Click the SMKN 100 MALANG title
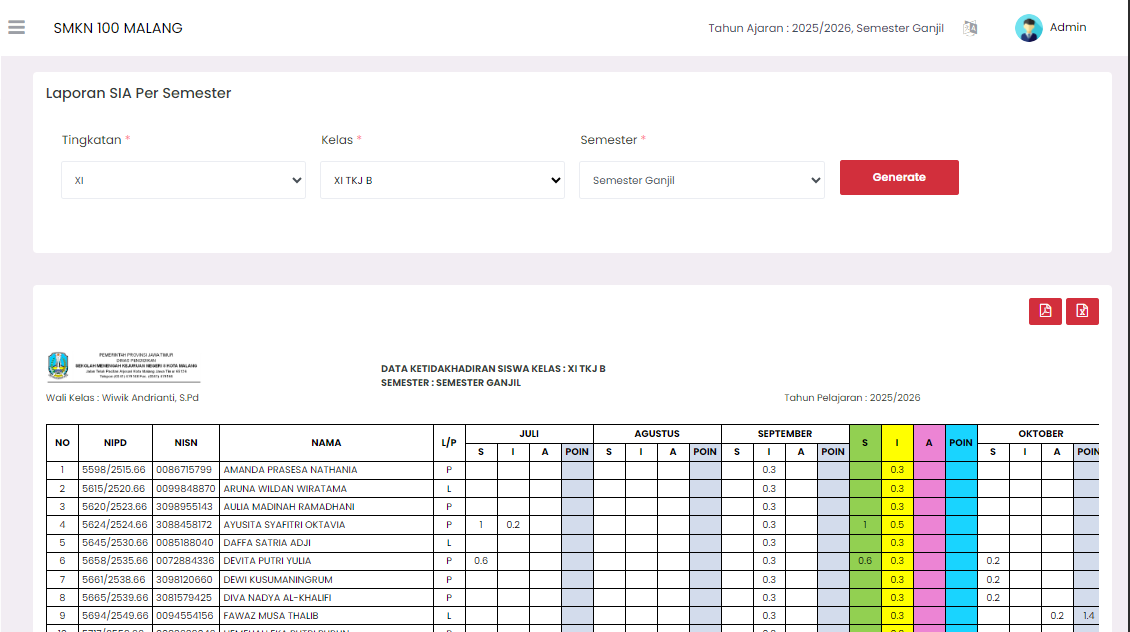 [118, 28]
